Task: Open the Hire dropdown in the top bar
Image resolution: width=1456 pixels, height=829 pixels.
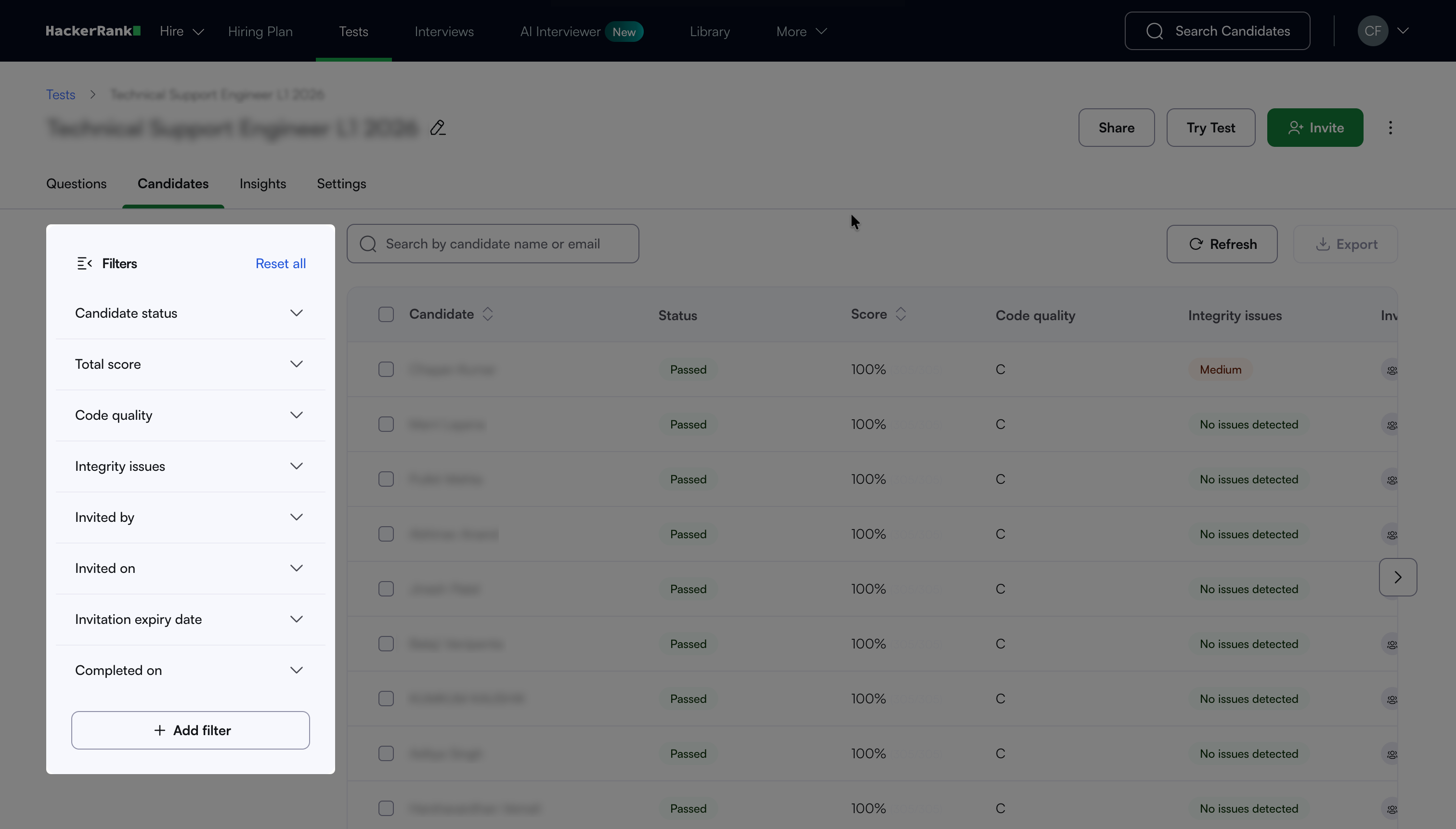Action: (x=182, y=31)
